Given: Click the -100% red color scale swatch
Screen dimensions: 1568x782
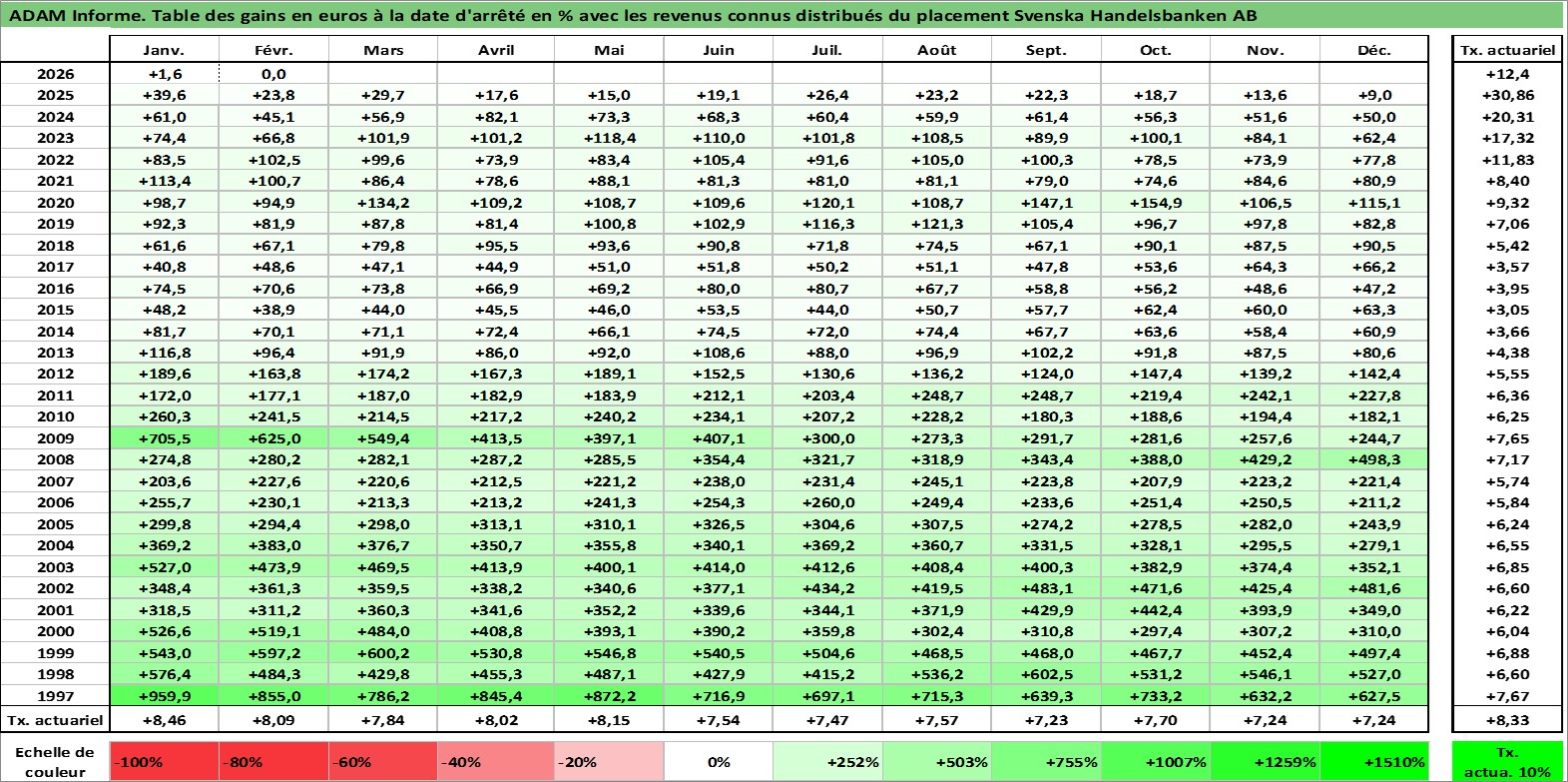Looking at the screenshot, I should [165, 761].
